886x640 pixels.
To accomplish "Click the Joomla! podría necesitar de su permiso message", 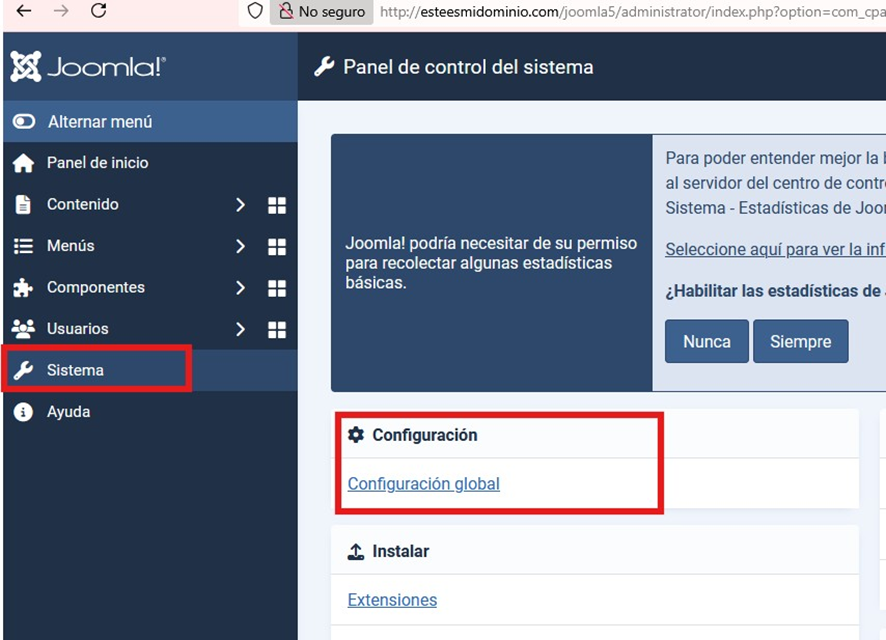I will [x=491, y=263].
